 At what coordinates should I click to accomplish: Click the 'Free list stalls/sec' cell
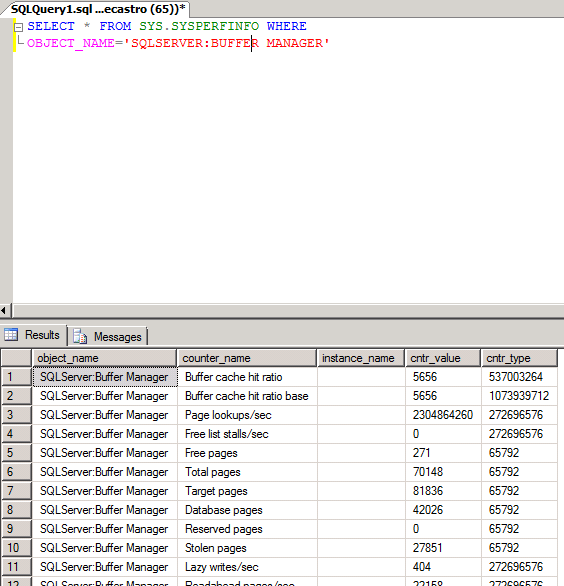tap(247, 434)
